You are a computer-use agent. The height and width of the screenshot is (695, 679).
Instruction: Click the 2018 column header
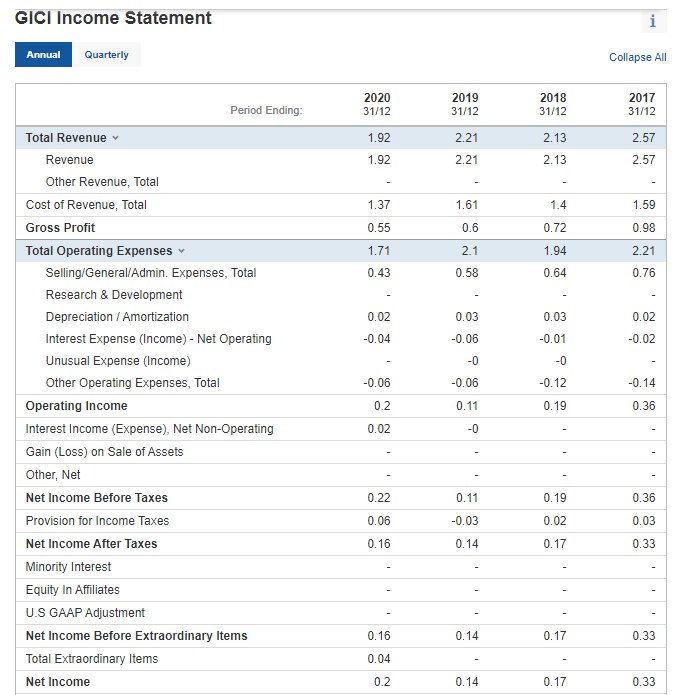pos(553,104)
